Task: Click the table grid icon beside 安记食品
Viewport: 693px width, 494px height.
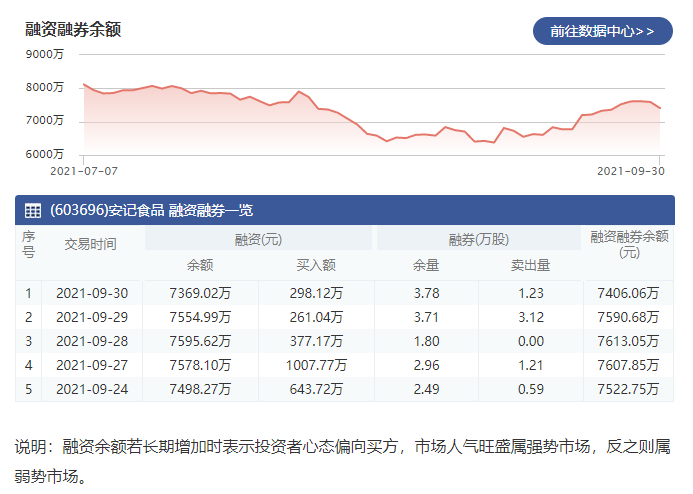Action: pyautogui.click(x=33, y=210)
